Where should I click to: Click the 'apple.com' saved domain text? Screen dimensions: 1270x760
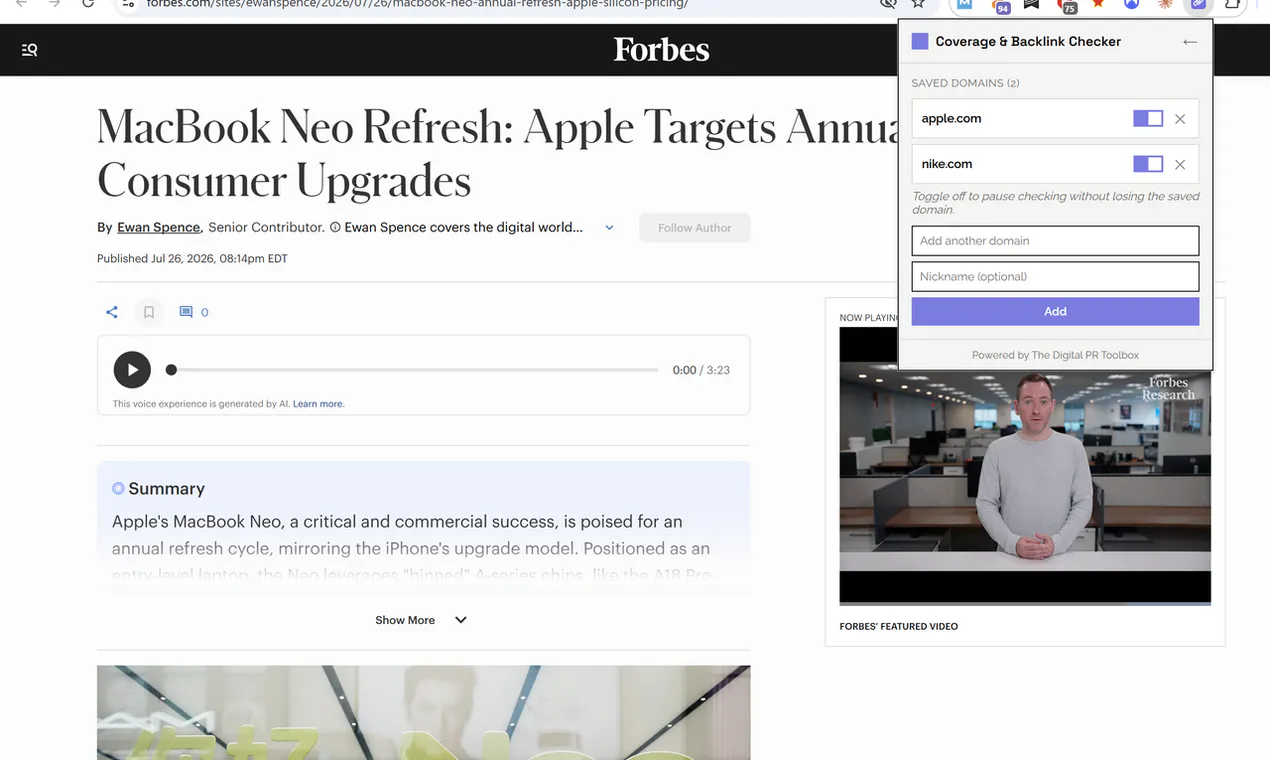[951, 118]
